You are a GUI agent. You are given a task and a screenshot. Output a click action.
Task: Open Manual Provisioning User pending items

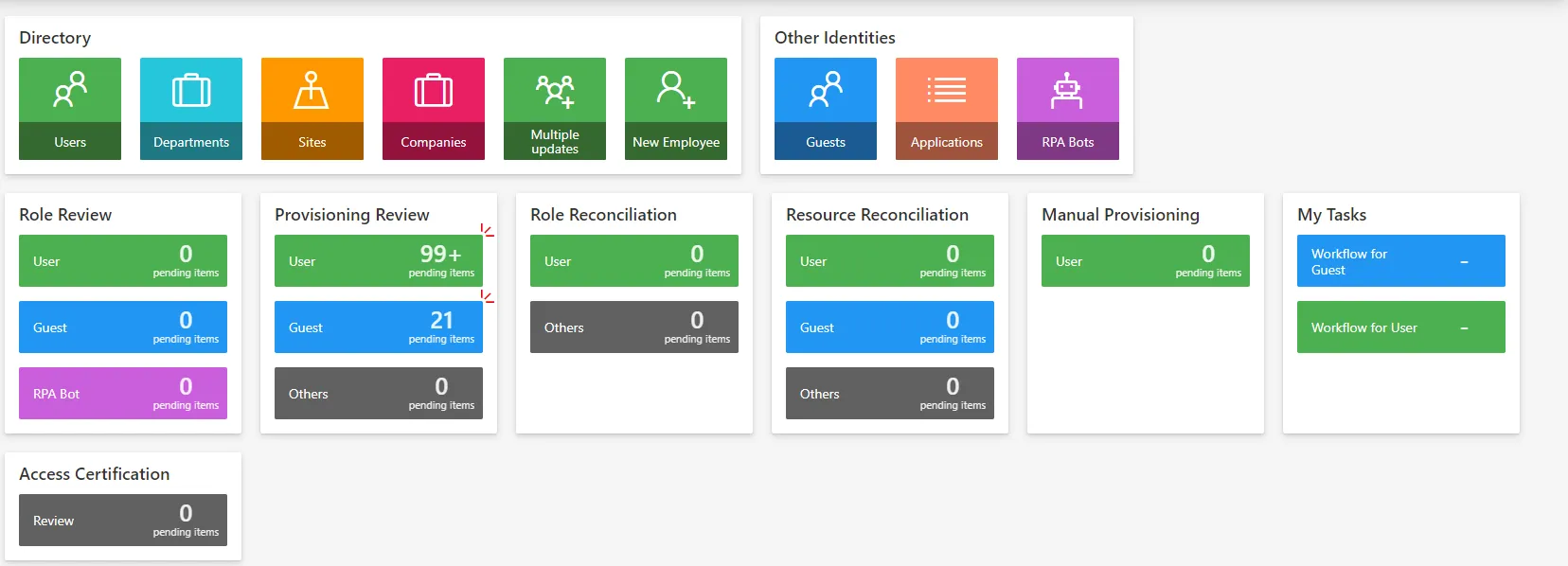pyautogui.click(x=1146, y=261)
